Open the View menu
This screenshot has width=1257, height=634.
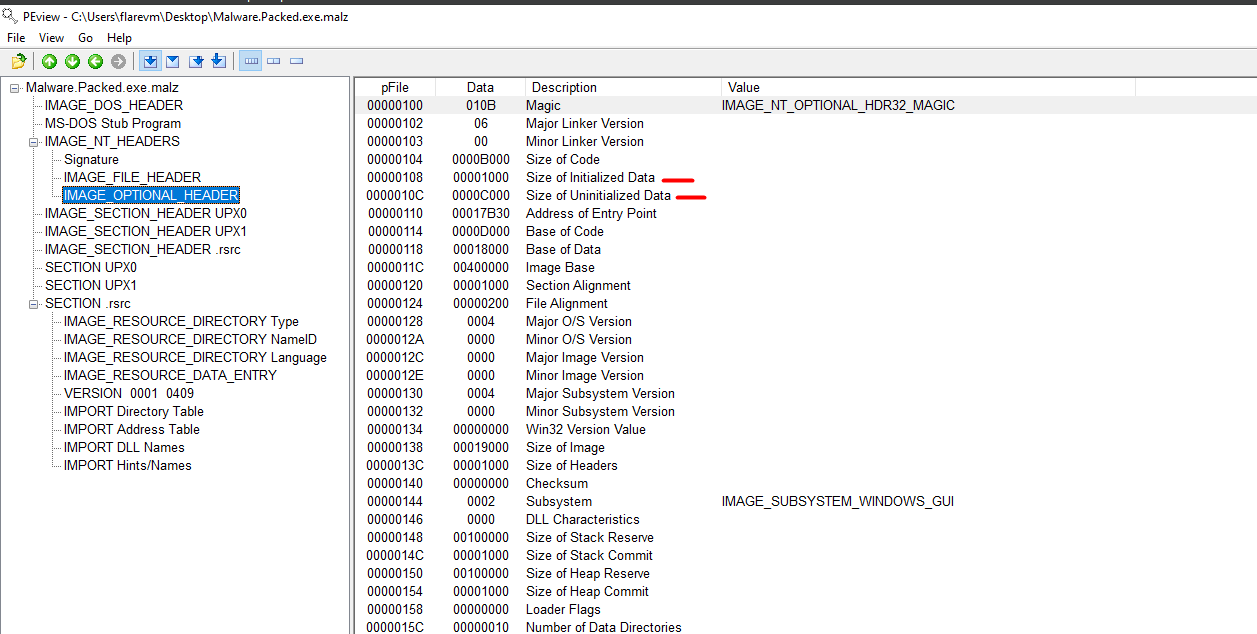[52, 38]
